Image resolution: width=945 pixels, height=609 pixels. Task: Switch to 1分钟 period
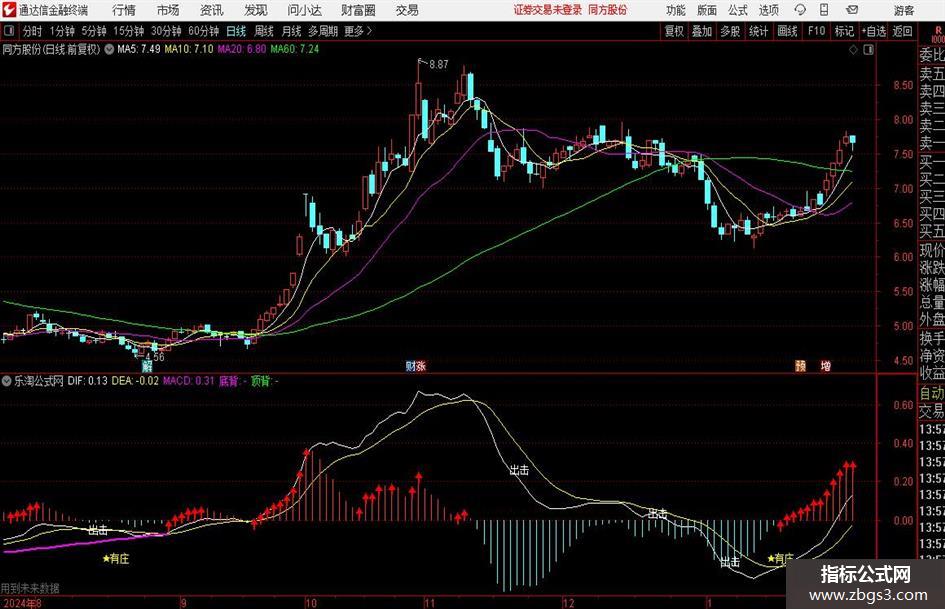62,31
